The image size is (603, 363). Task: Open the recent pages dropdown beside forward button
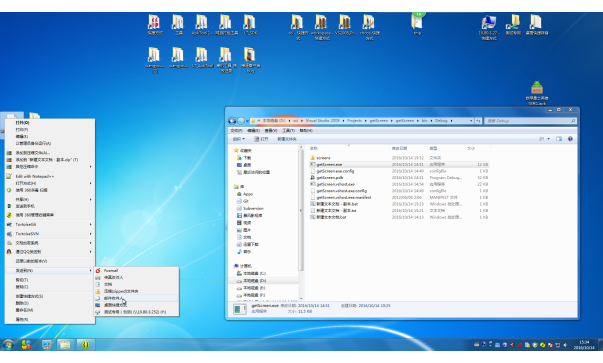(247, 121)
